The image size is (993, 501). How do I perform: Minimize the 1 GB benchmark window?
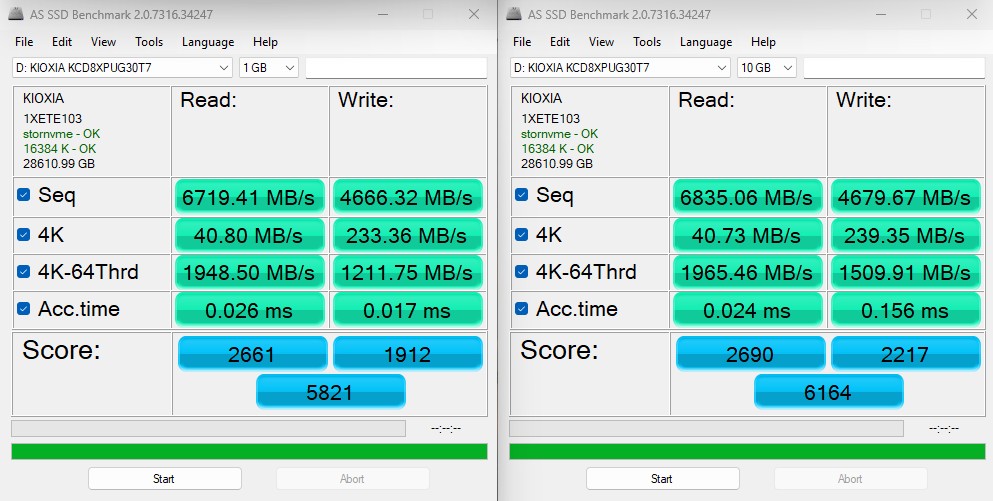[381, 14]
